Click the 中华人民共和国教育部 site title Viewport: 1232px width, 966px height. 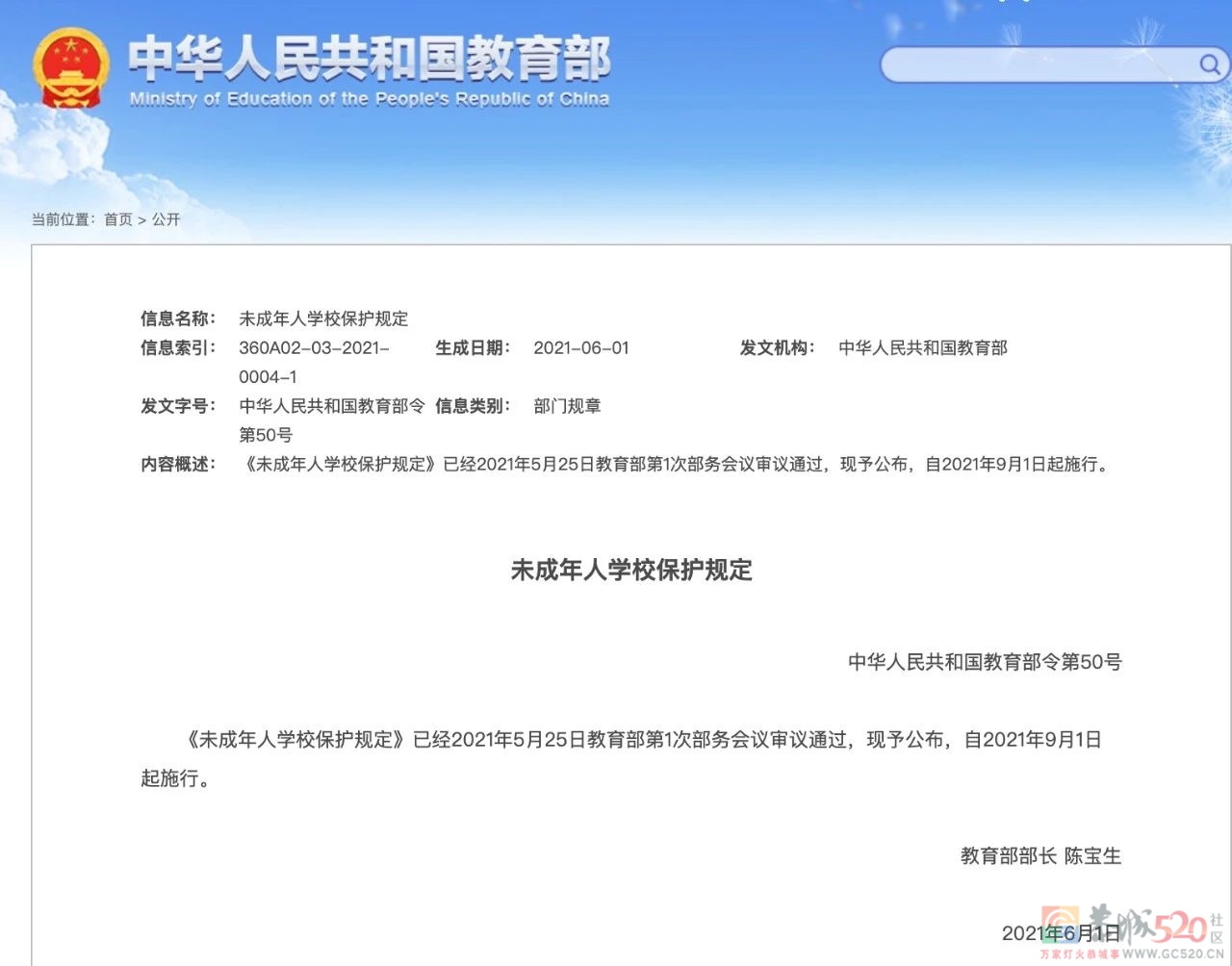(x=370, y=59)
